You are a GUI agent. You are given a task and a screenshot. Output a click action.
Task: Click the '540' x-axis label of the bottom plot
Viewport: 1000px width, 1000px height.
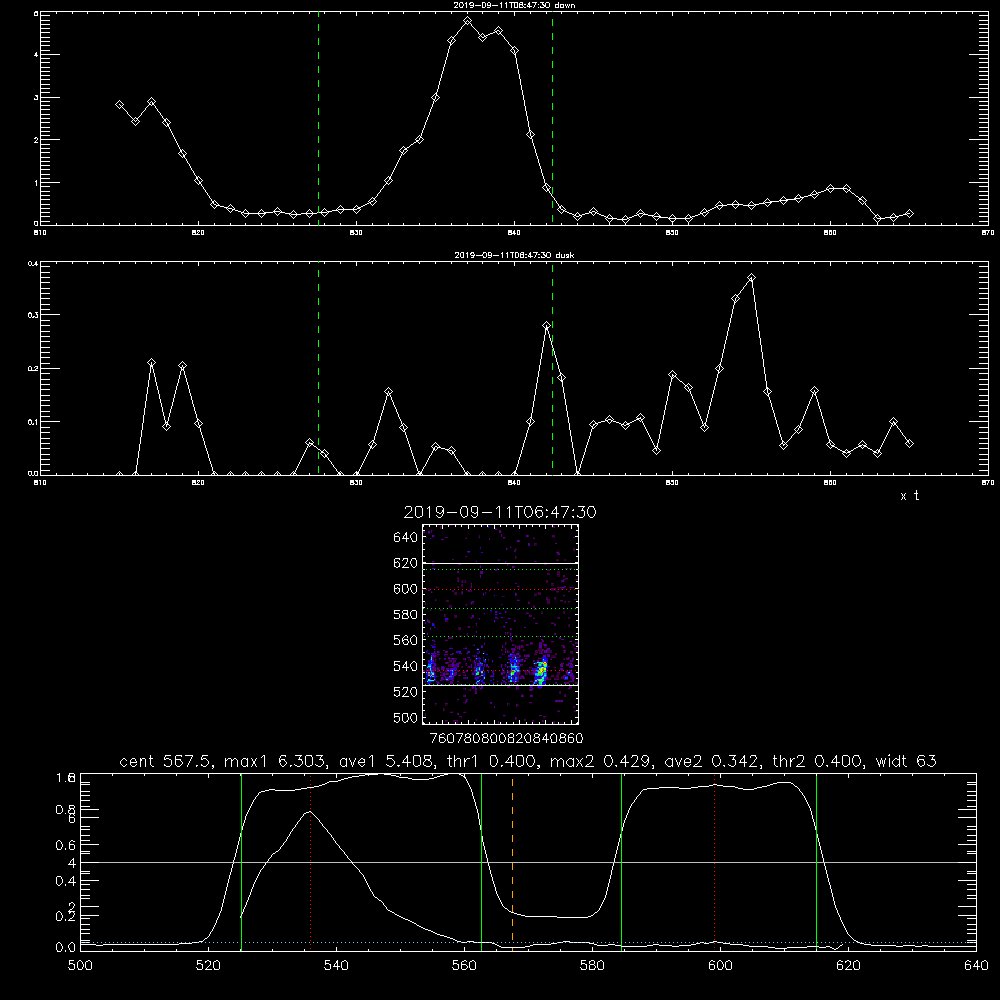pos(336,965)
